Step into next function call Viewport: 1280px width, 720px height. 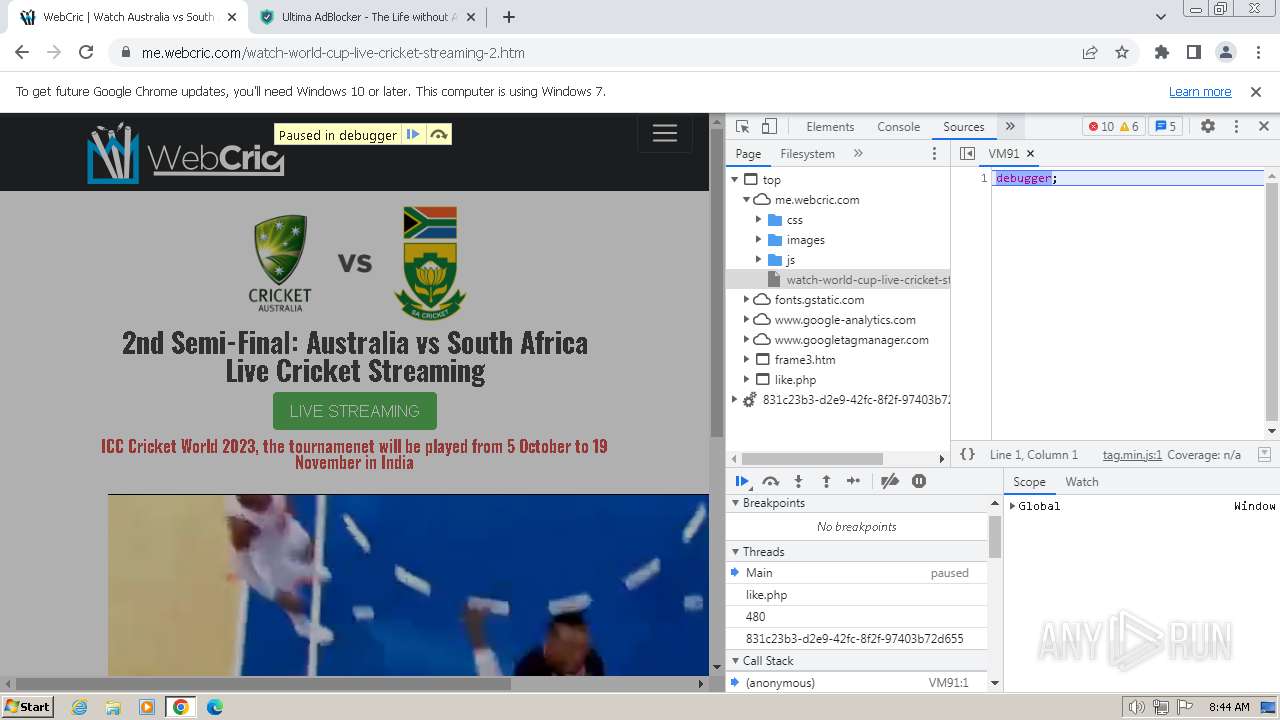point(798,481)
